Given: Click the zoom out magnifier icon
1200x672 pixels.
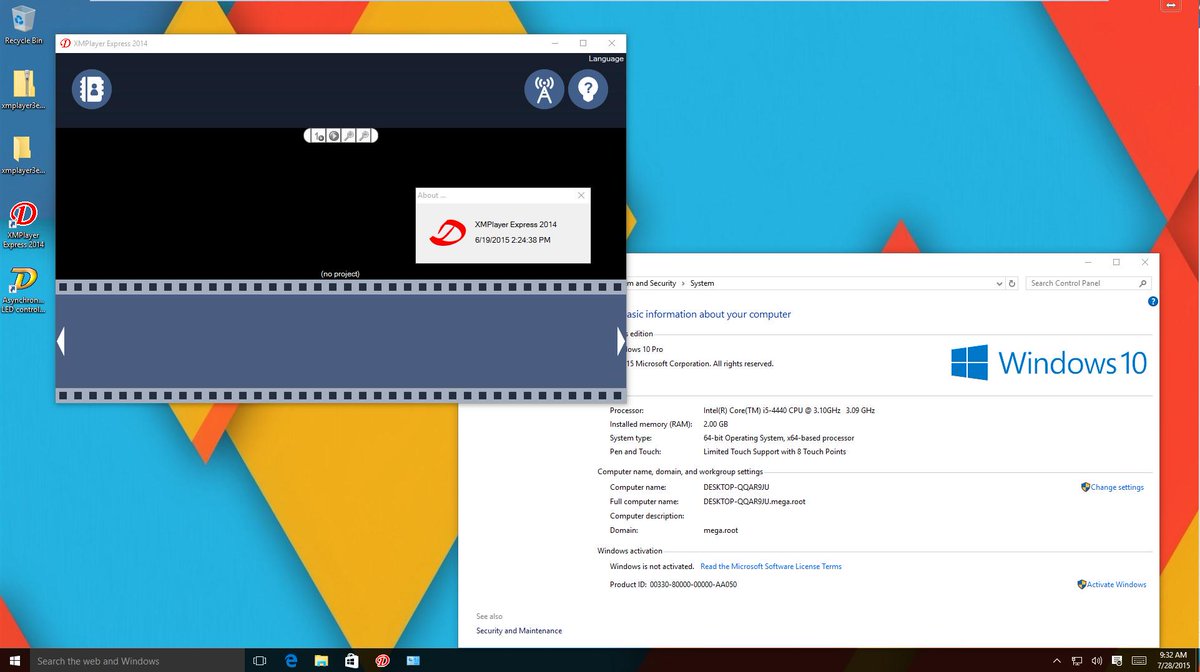Looking at the screenshot, I should 365,136.
